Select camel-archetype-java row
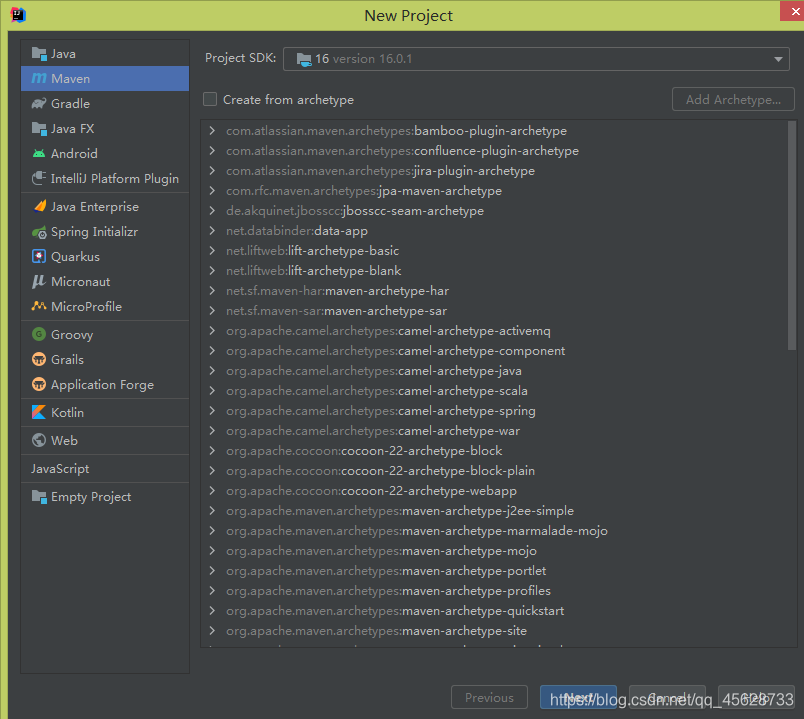Viewport: 804px width, 719px height. click(495, 371)
